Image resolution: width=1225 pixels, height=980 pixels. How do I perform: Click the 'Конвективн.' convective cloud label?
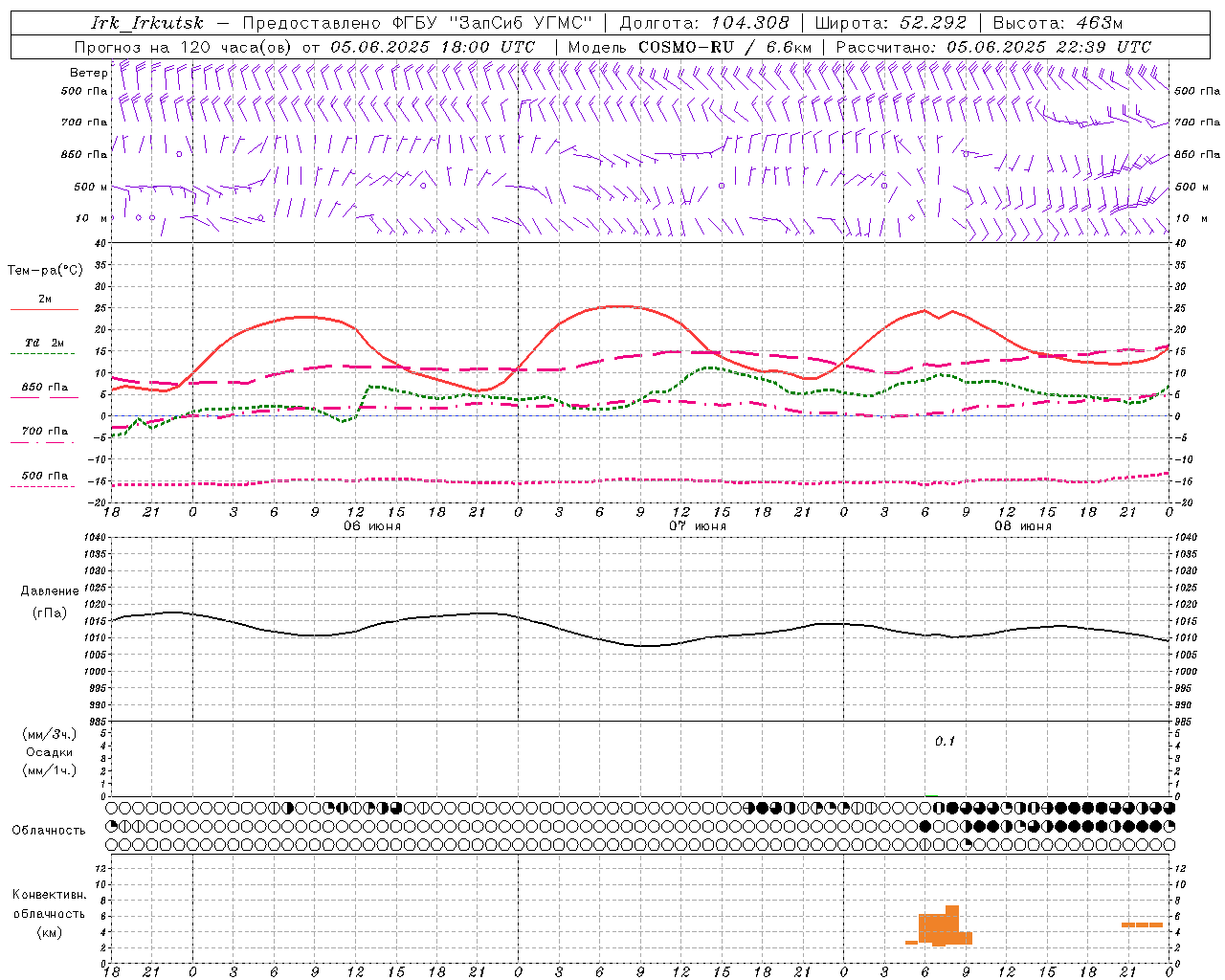coord(50,895)
